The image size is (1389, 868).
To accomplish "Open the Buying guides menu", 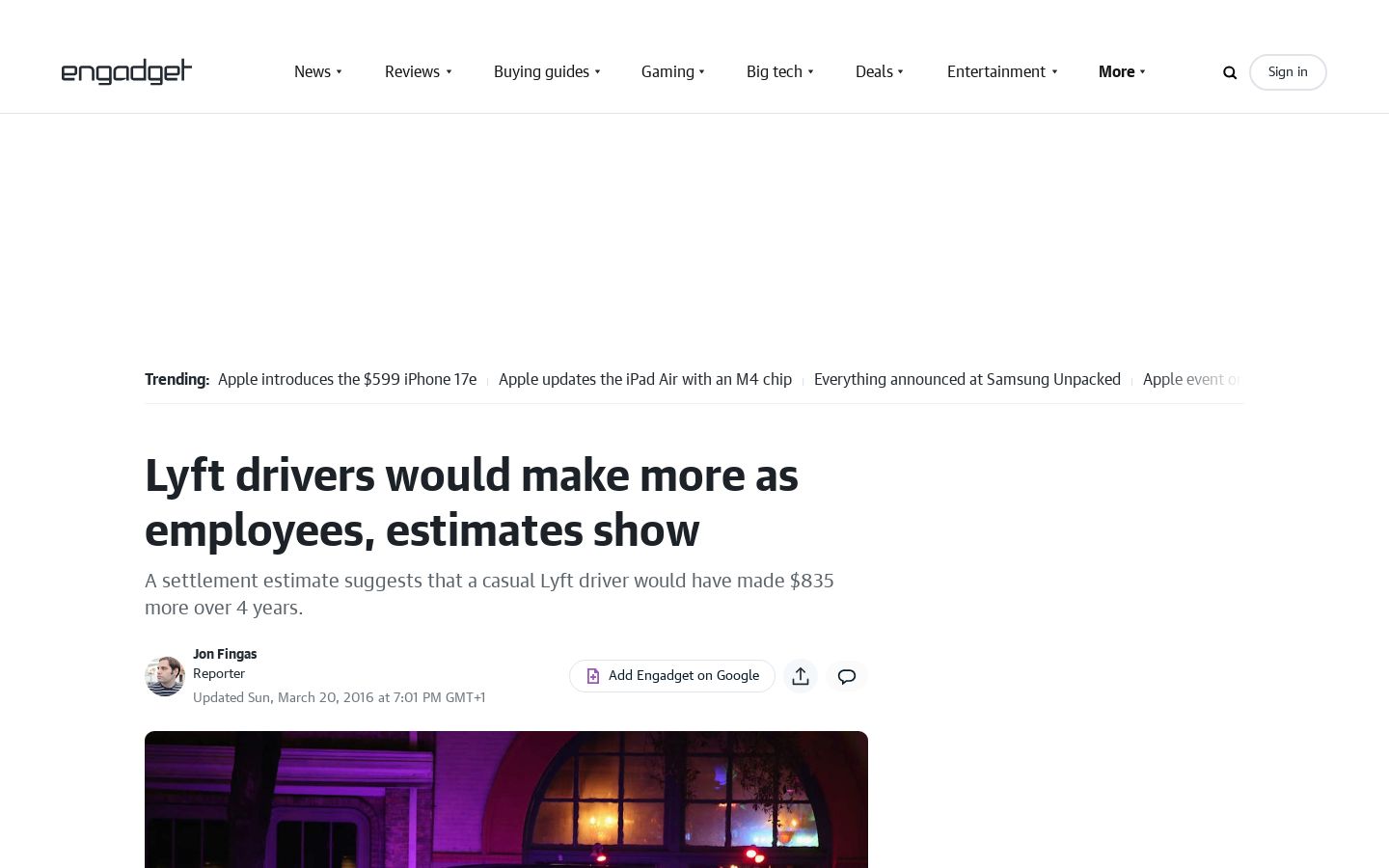I will [541, 71].
